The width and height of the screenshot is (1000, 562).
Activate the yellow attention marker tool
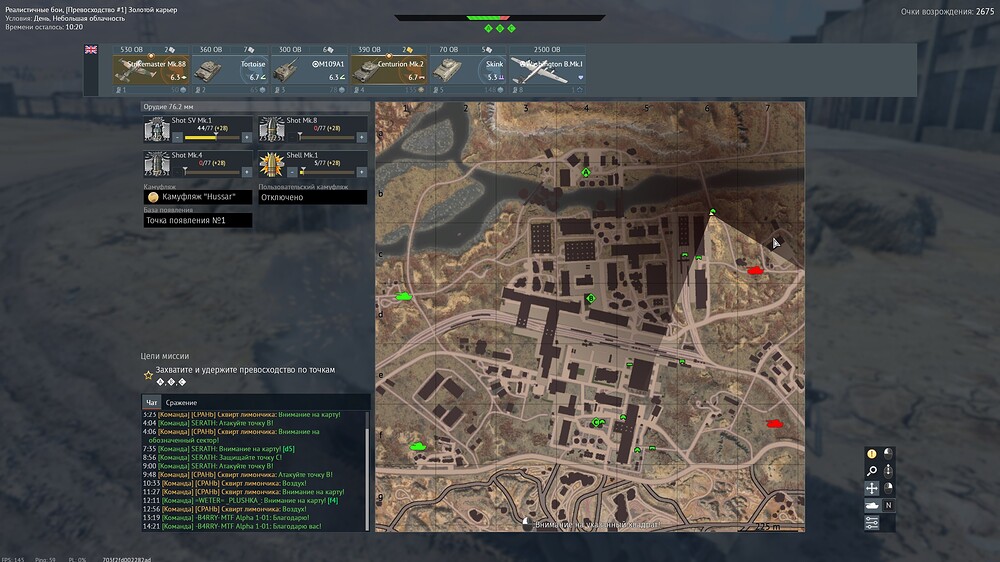872,454
